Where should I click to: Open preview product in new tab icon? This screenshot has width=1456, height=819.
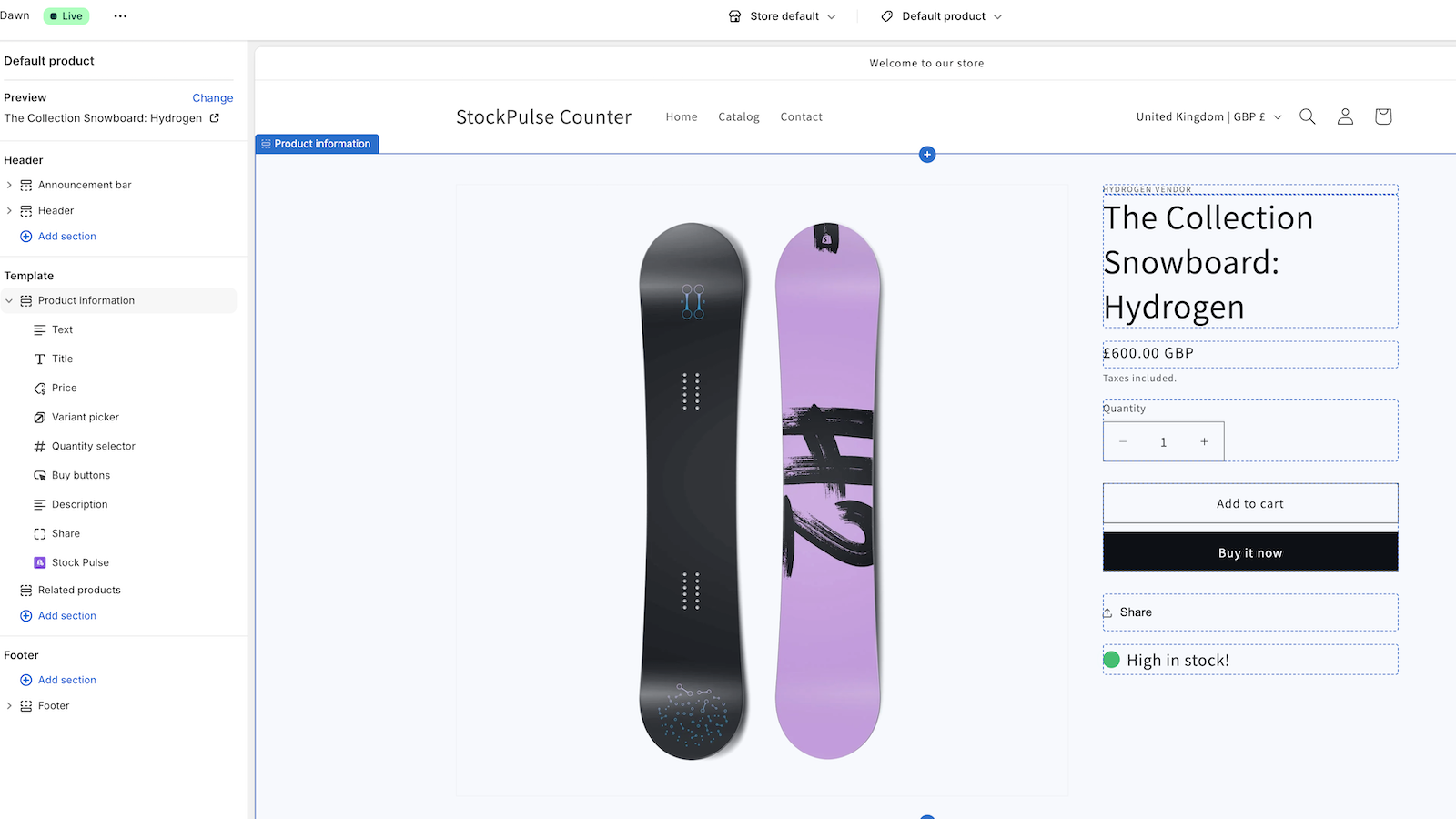click(215, 118)
